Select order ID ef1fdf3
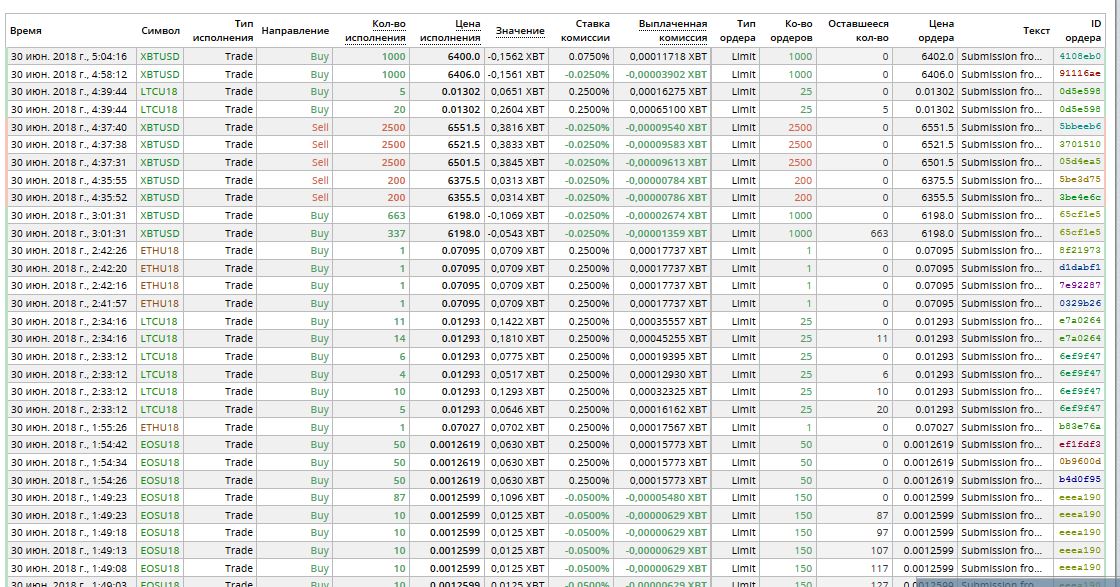This screenshot has width=1120, height=587. (x=1080, y=444)
